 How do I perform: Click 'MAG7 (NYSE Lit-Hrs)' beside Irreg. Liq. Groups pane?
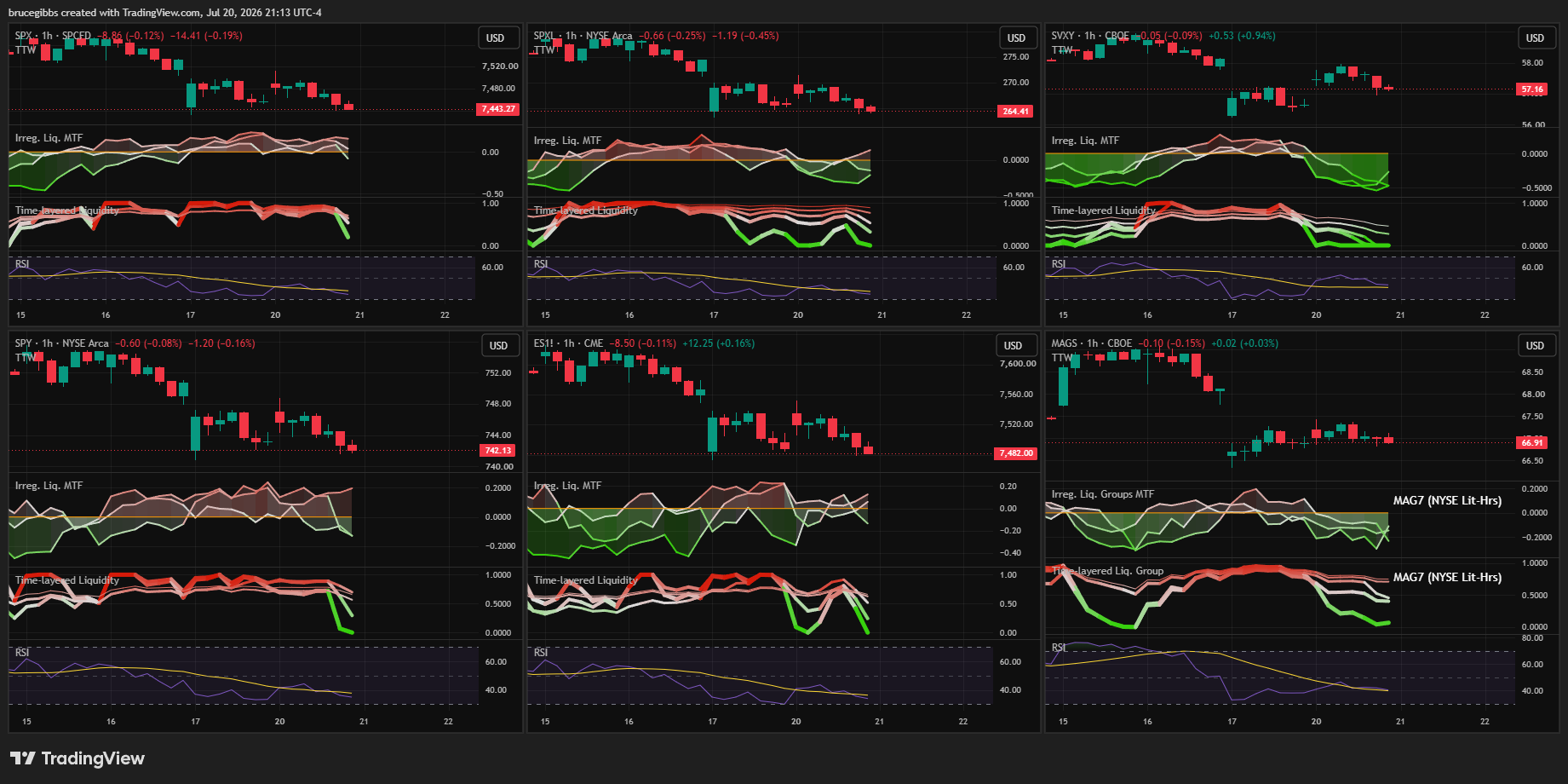[1447, 501]
